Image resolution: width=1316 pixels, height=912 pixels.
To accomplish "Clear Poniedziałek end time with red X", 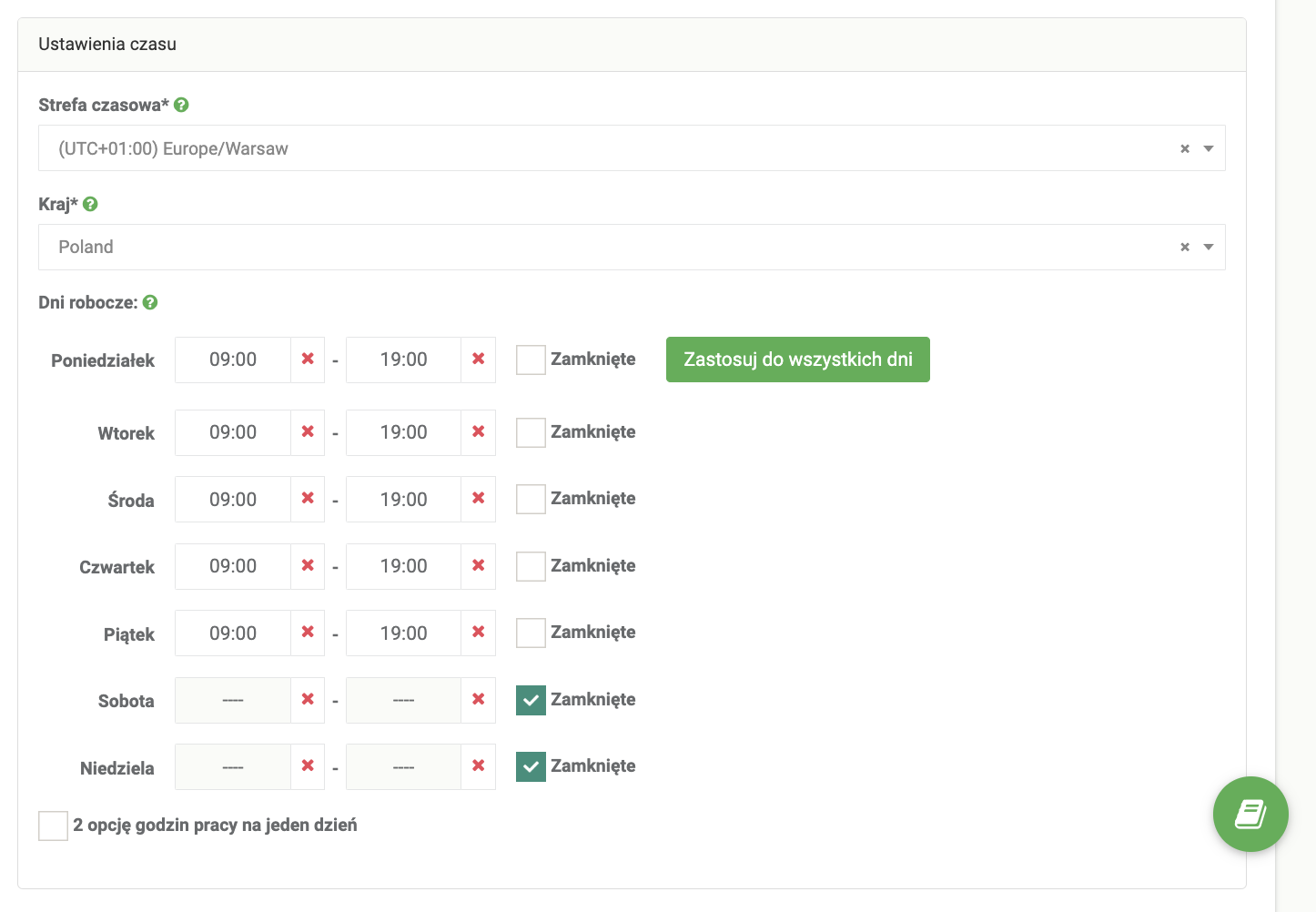I will (x=479, y=360).
